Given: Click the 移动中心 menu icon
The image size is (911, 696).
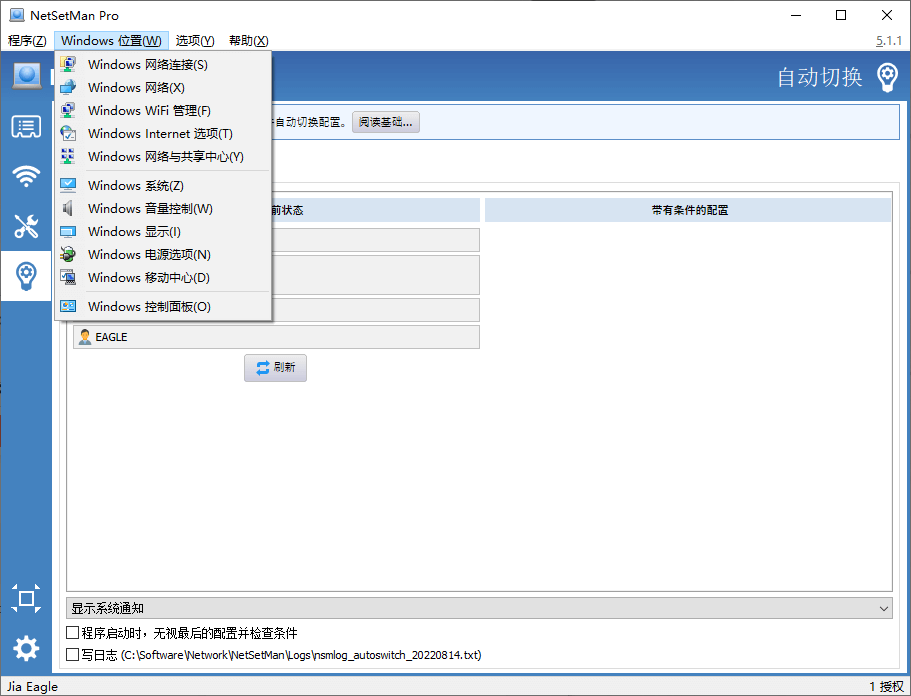Looking at the screenshot, I should click(x=68, y=277).
